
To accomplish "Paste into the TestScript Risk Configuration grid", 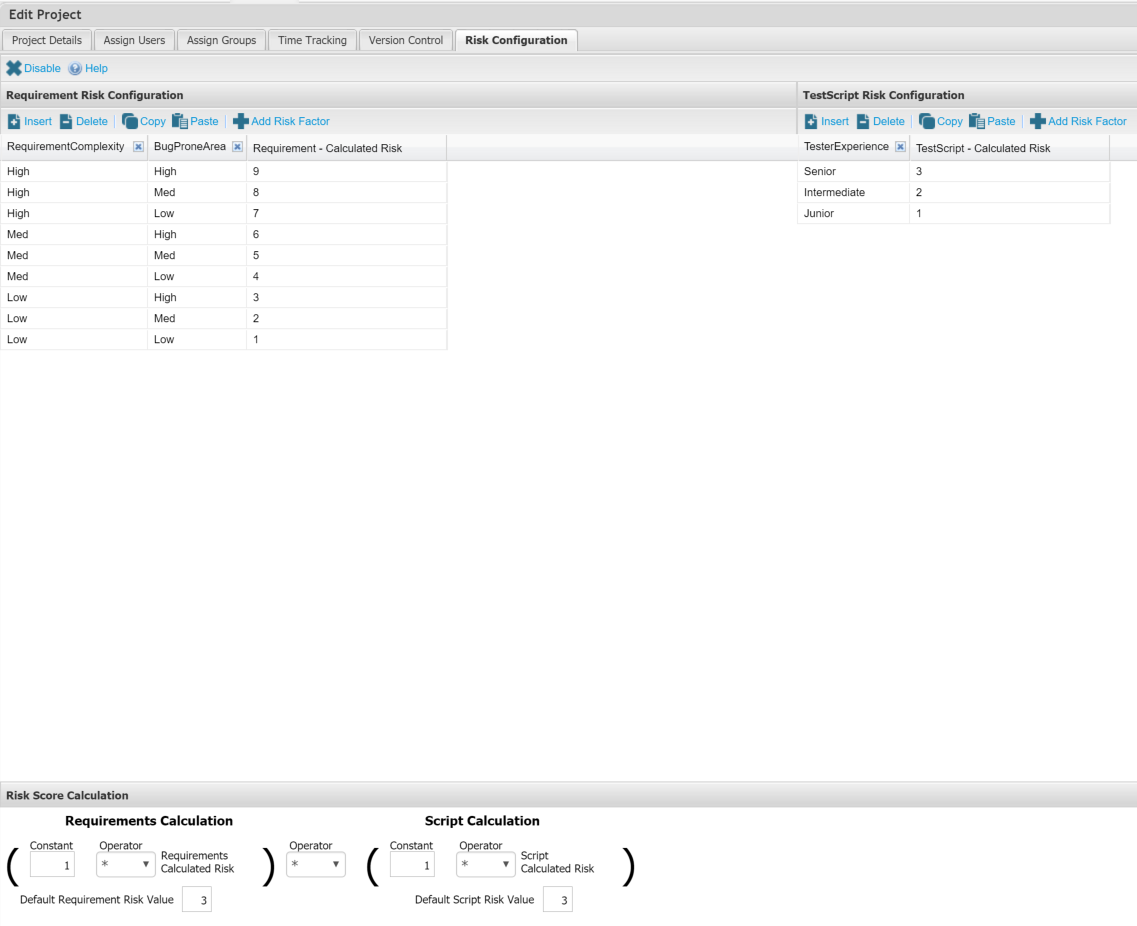I will pos(992,121).
